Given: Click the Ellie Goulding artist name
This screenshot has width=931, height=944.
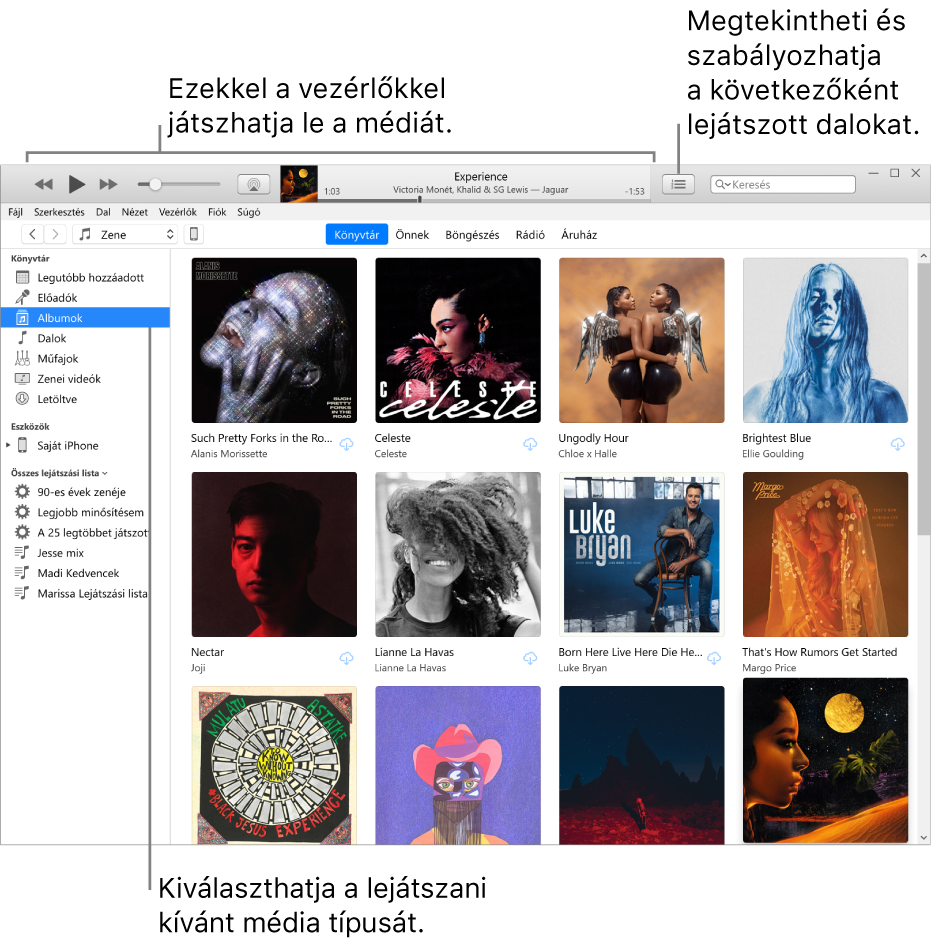Looking at the screenshot, I should pyautogui.click(x=773, y=454).
